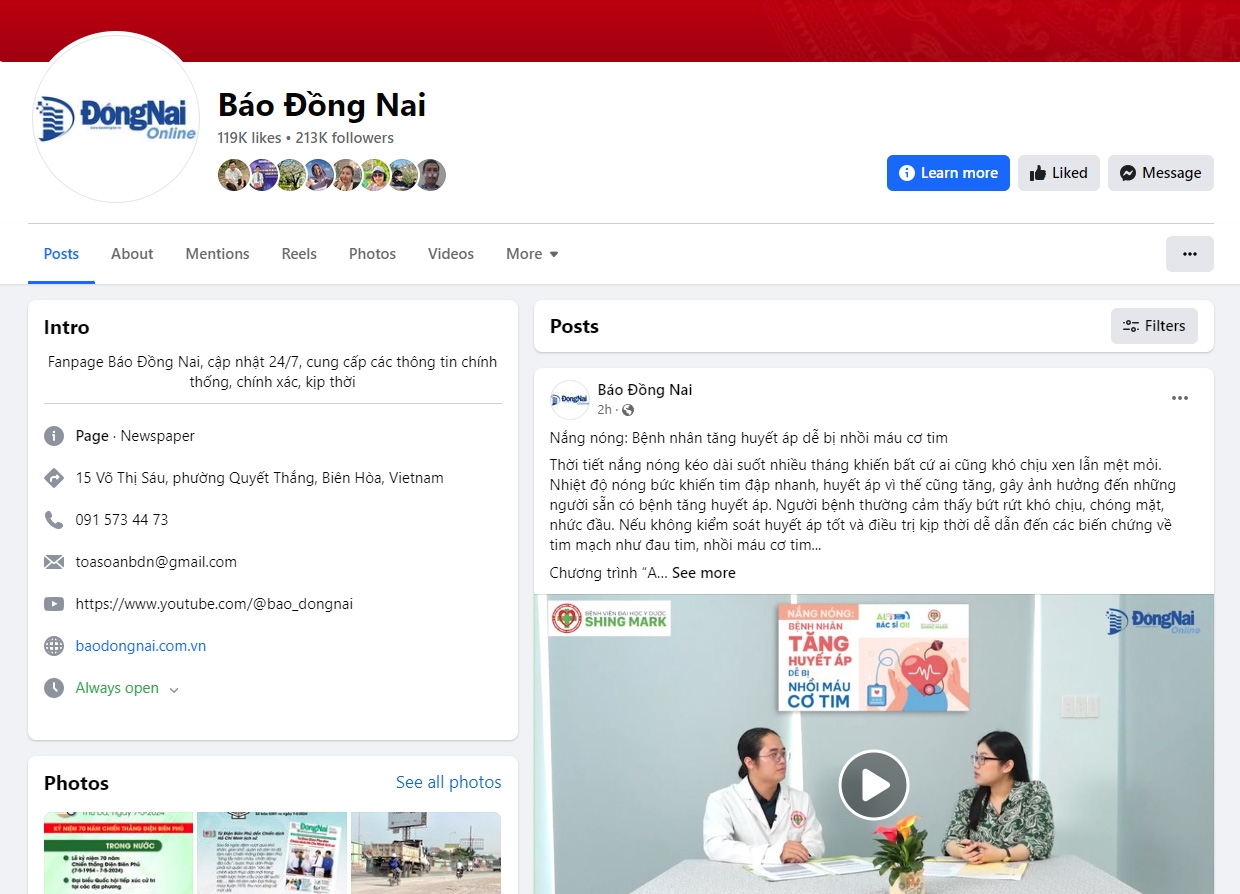Expand post text with See more
The image size is (1240, 894).
(704, 573)
